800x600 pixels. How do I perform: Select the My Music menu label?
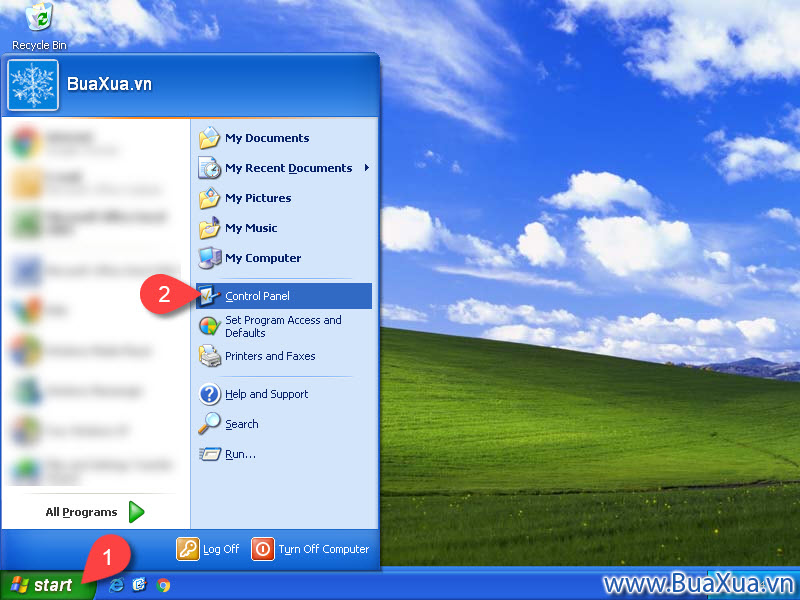(251, 228)
